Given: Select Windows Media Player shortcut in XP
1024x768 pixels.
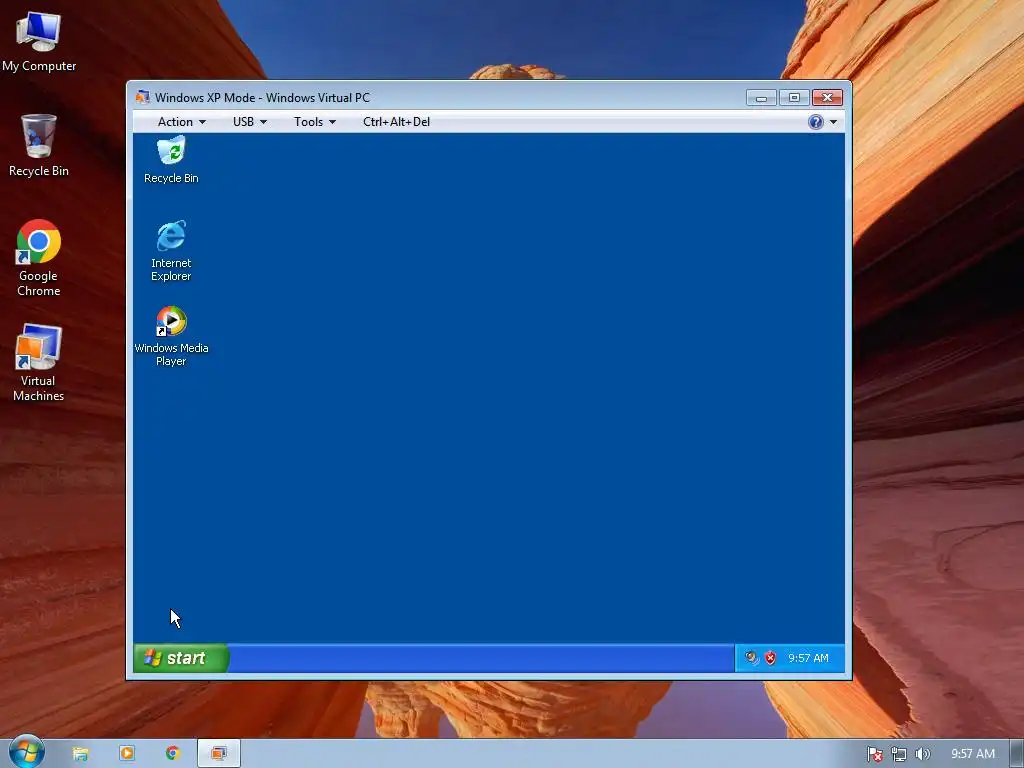Looking at the screenshot, I should click(171, 336).
